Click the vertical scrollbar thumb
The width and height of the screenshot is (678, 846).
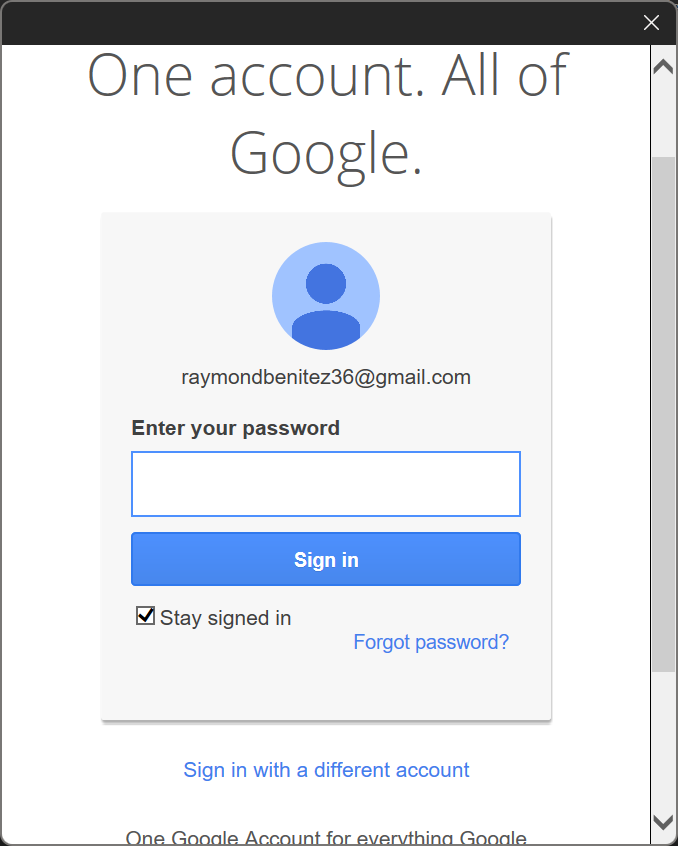click(663, 400)
